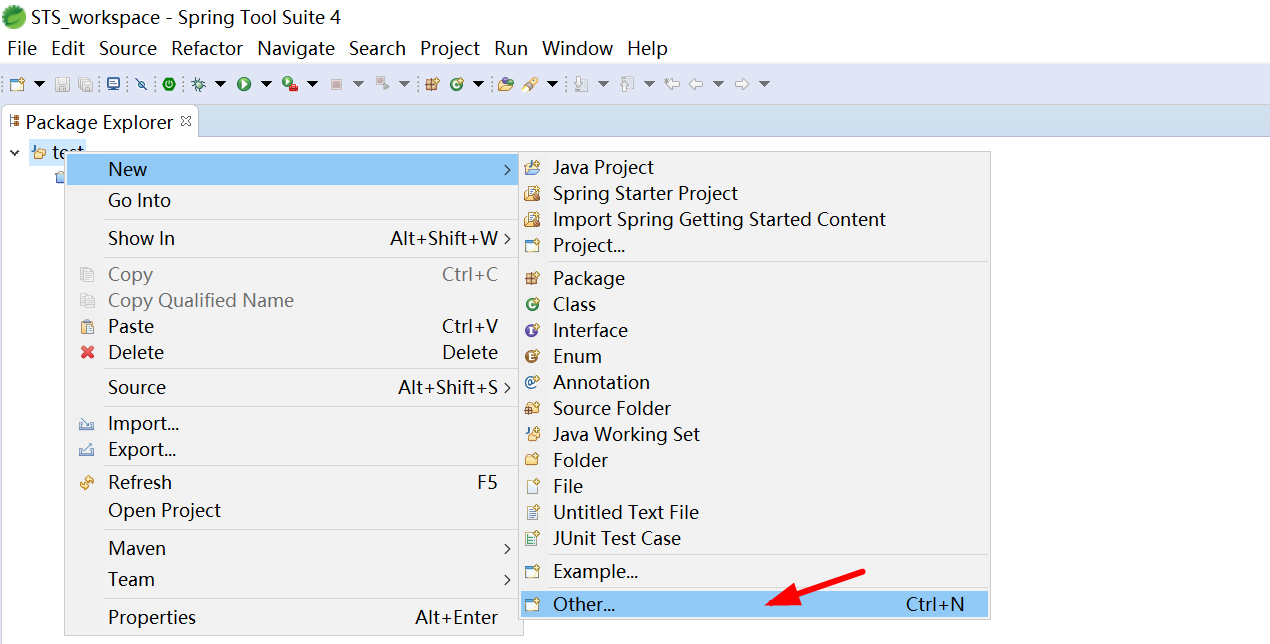This screenshot has width=1270, height=644.
Task: Open the Back history dropdown arrow
Action: (718, 84)
